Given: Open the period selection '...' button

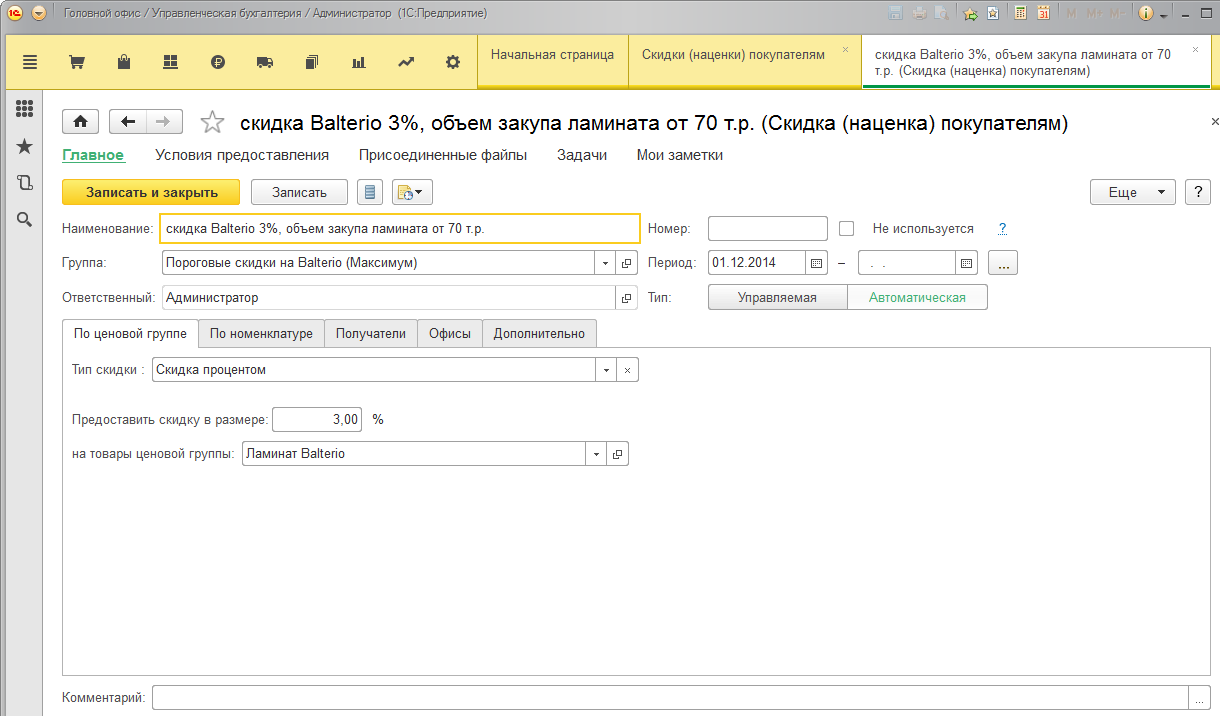Looking at the screenshot, I should pos(1003,263).
